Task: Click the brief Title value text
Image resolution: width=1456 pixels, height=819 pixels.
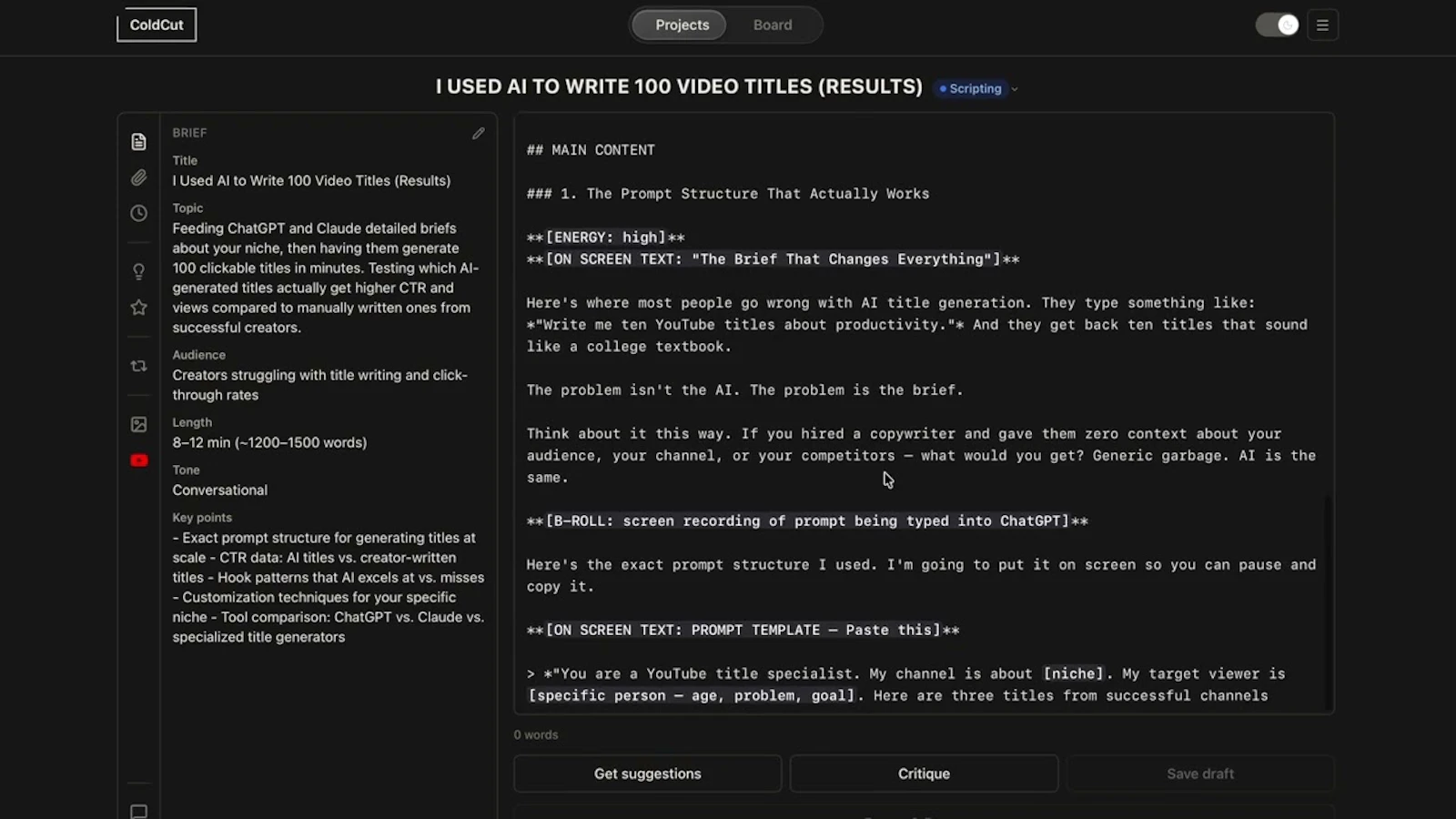Action: click(311, 181)
